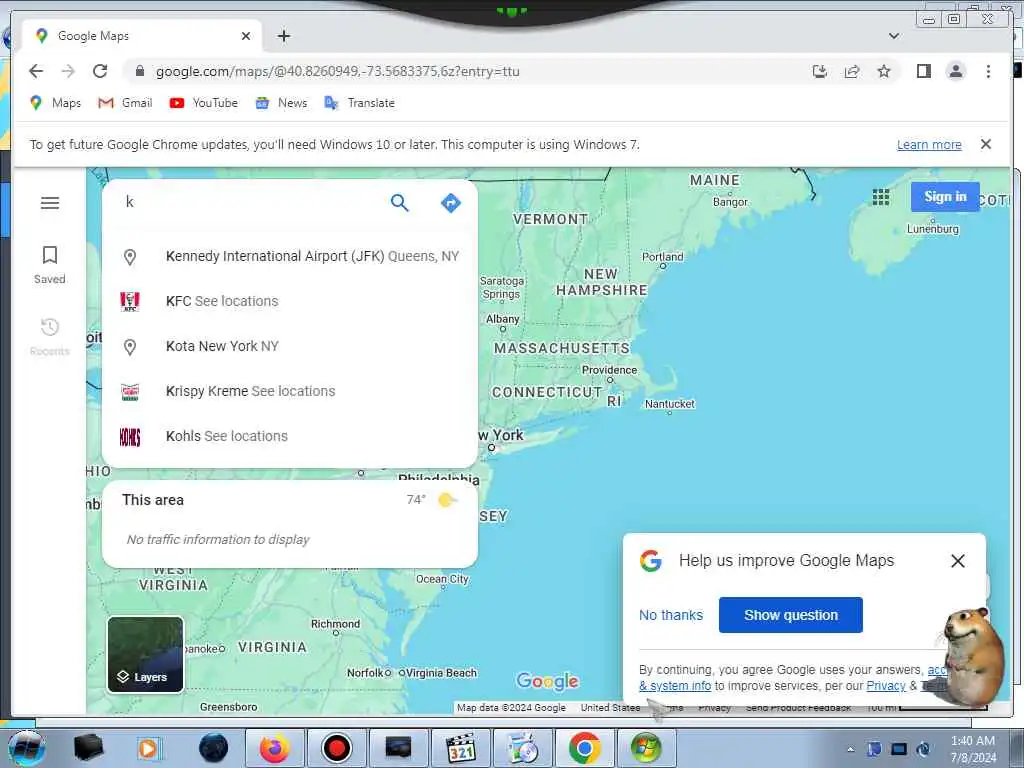Viewport: 1024px width, 768px height.
Task: Go back with the browser back arrow
Action: tap(36, 71)
